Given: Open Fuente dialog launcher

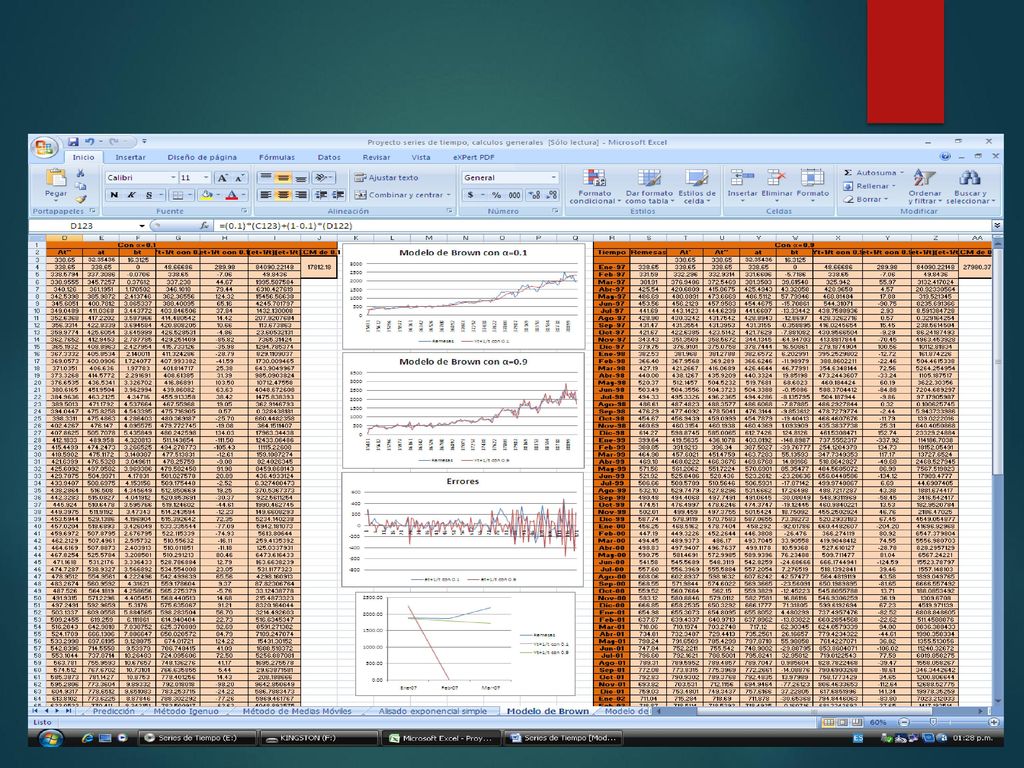Looking at the screenshot, I should pyautogui.click(x=244, y=211).
